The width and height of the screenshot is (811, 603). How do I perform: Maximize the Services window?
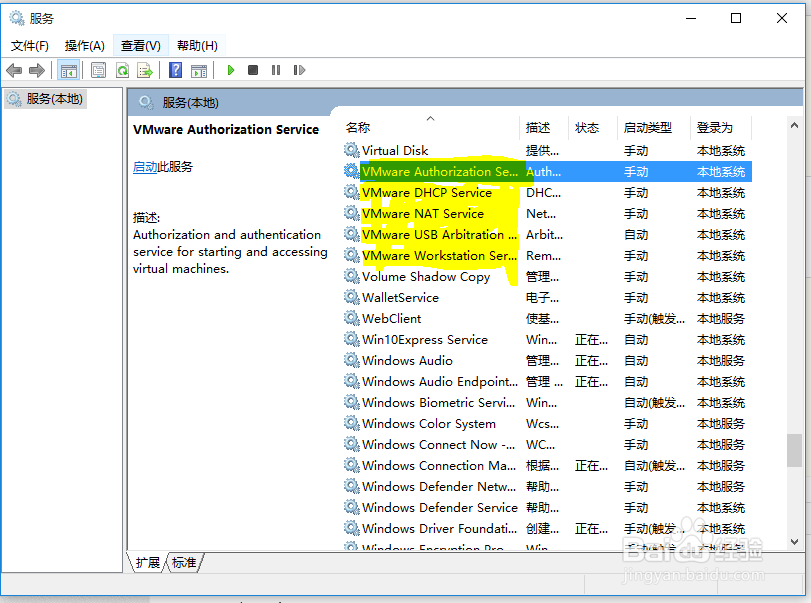click(736, 19)
